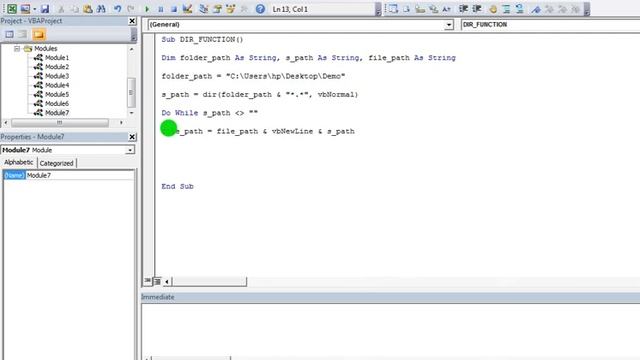Switch to Full Module View button
640x360 pixels.
[157, 281]
